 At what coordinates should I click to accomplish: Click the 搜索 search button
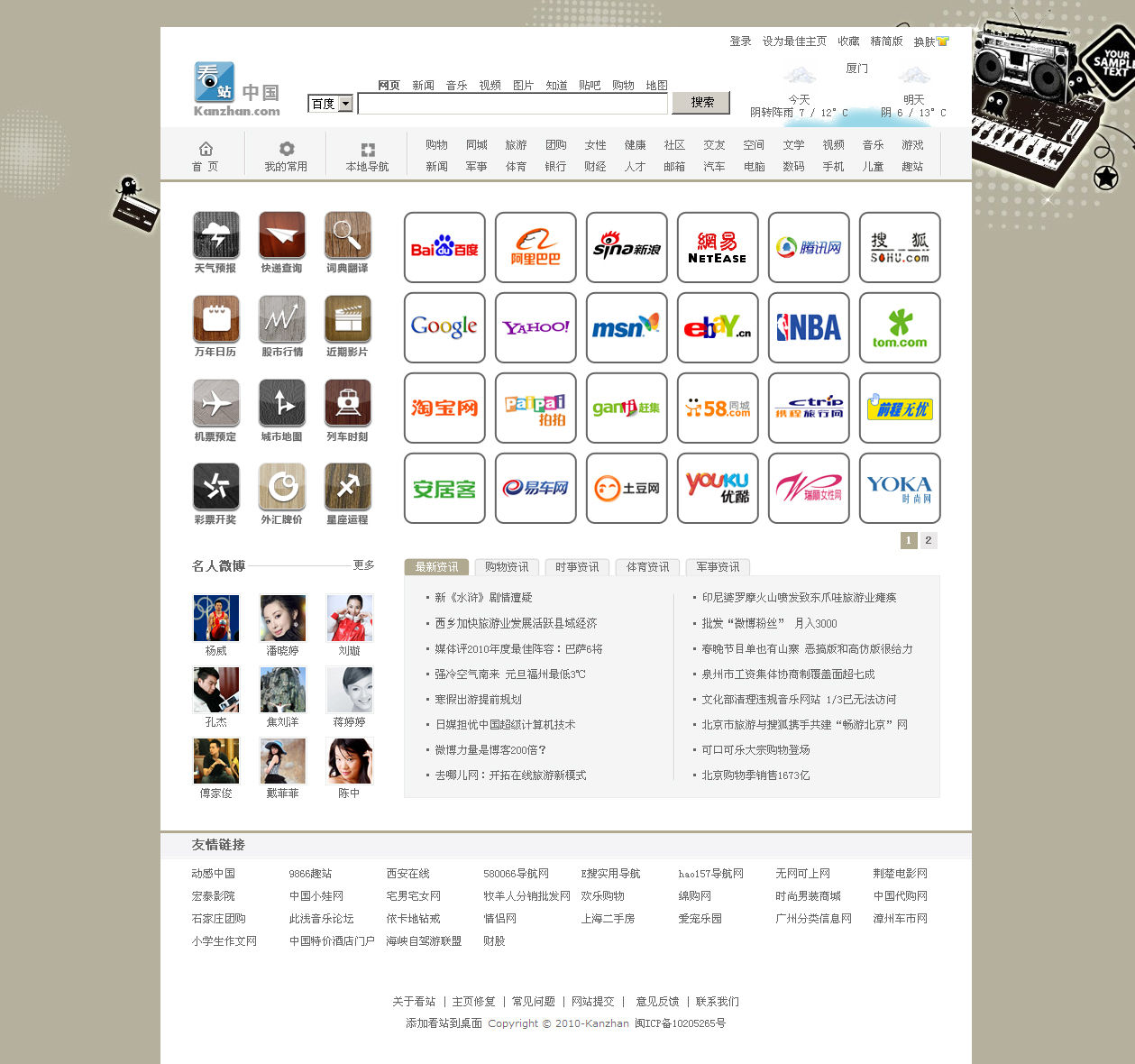coord(701,103)
